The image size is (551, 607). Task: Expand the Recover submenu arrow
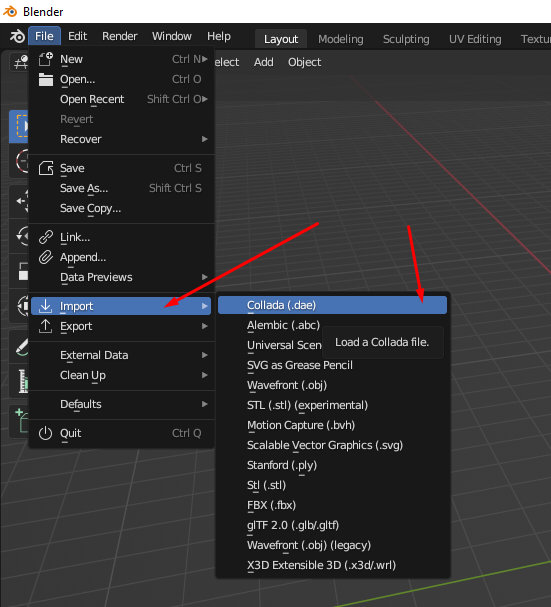pyautogui.click(x=204, y=139)
